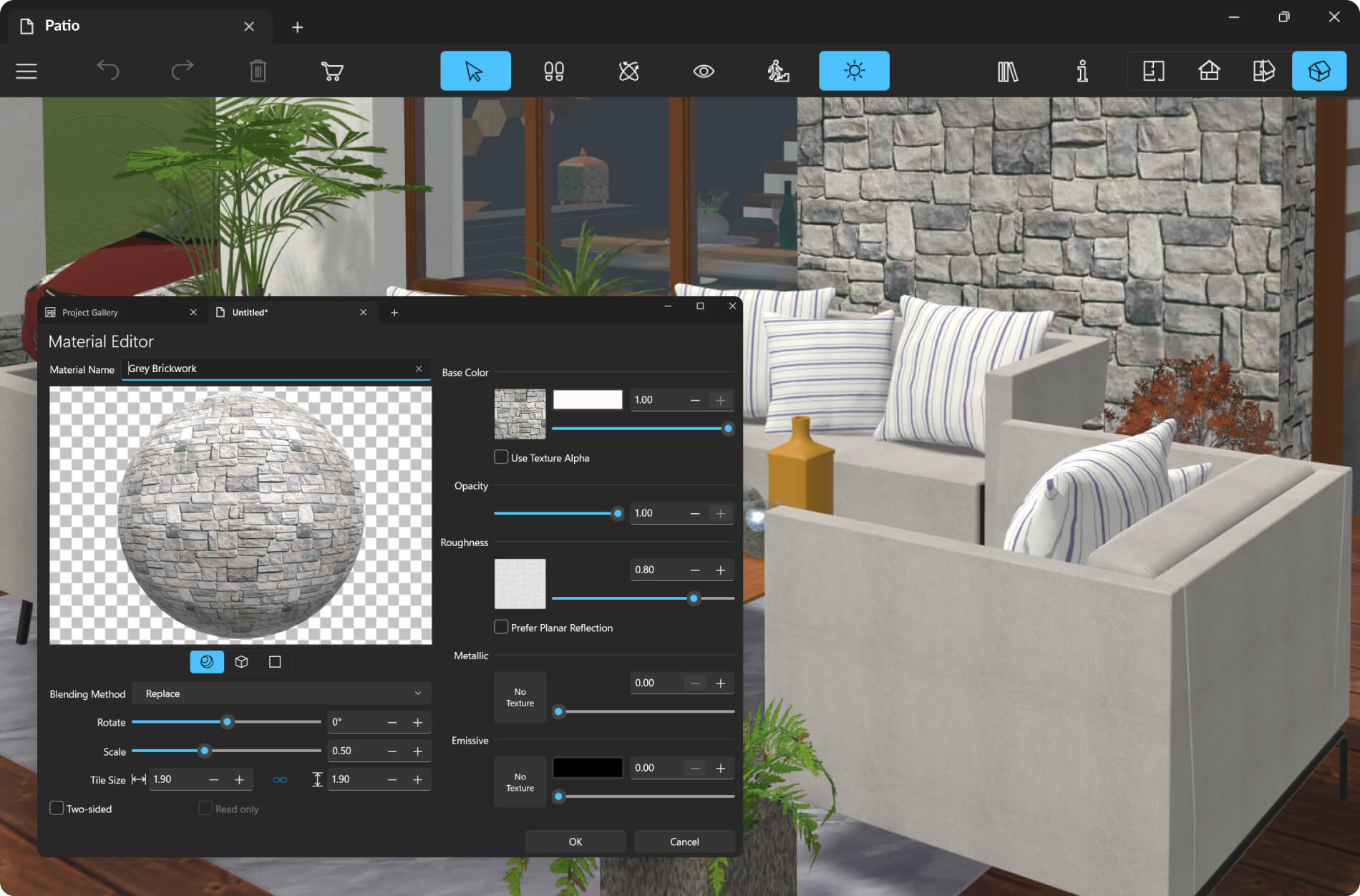The width and height of the screenshot is (1360, 896).
Task: Activate the walk-through navigation tool
Action: click(x=779, y=71)
